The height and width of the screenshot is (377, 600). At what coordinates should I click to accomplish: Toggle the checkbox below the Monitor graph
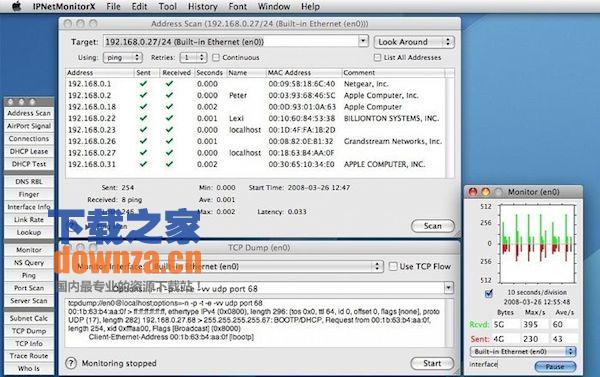[x=489, y=294]
